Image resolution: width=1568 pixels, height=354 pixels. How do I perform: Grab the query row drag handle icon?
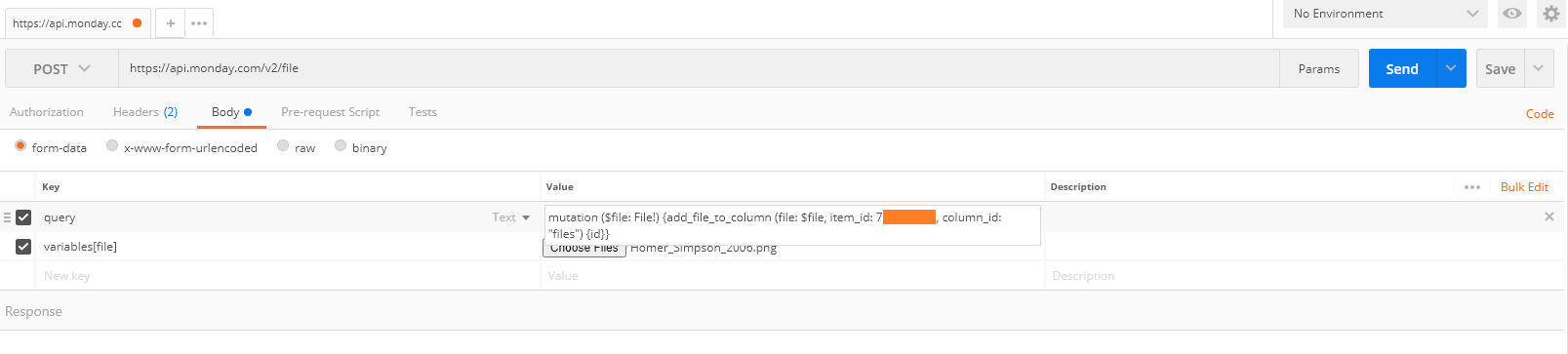point(7,217)
